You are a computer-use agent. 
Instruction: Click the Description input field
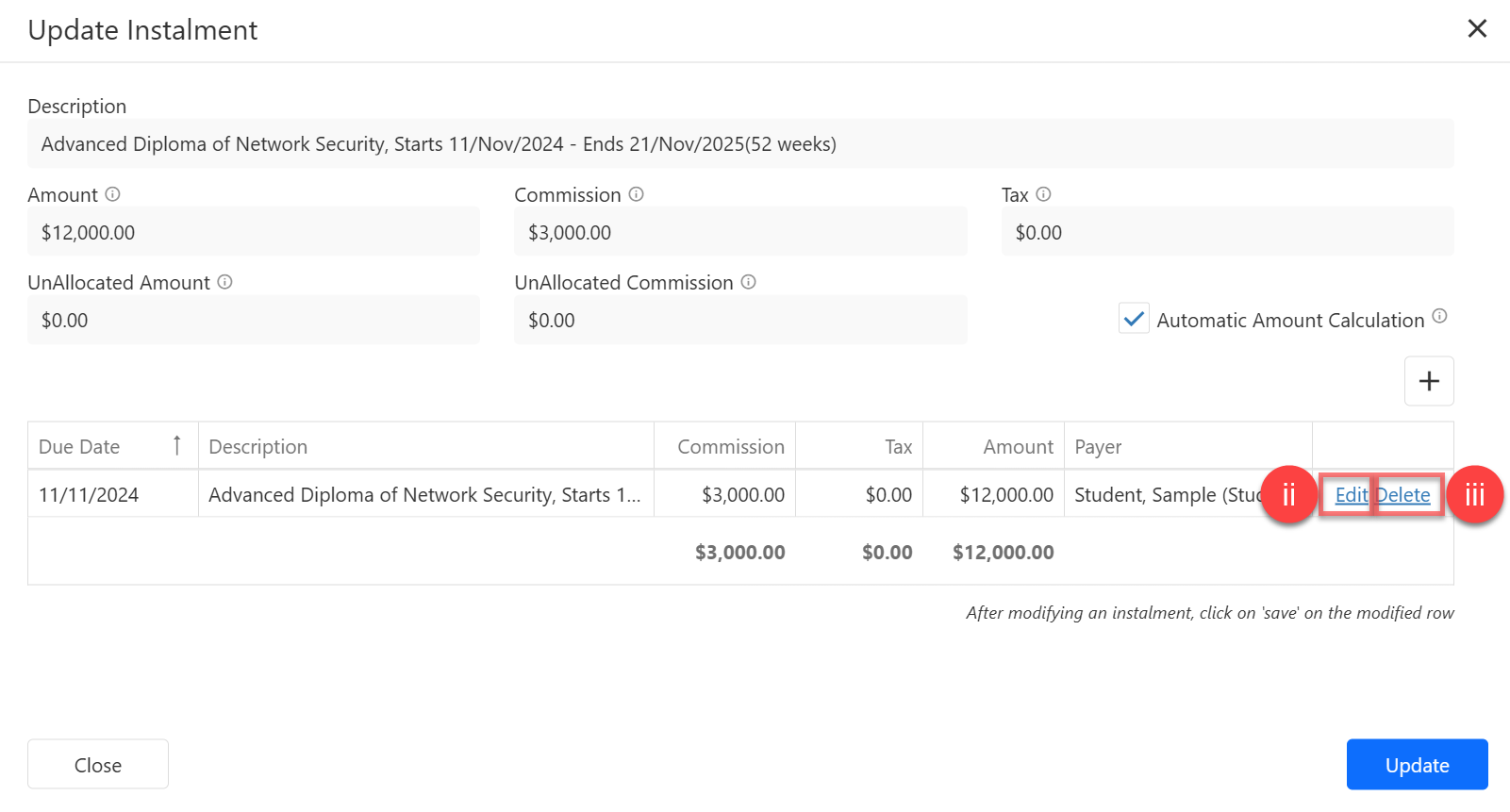coord(740,143)
